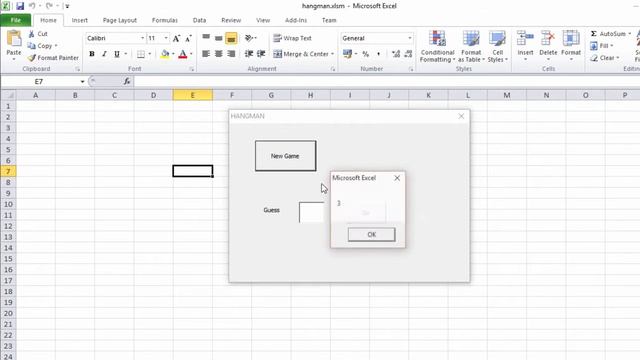The image size is (640, 360).
Task: Click Increase Indent icon
Action: click(261, 54)
